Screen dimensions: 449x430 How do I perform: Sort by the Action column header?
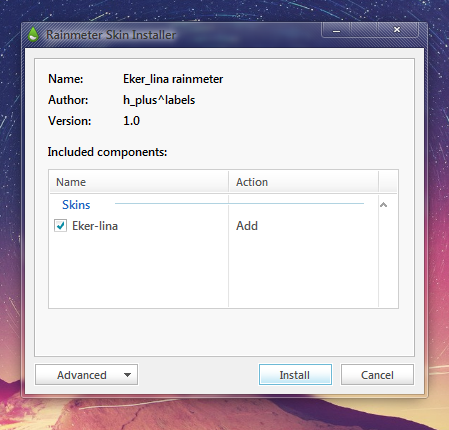click(x=304, y=182)
